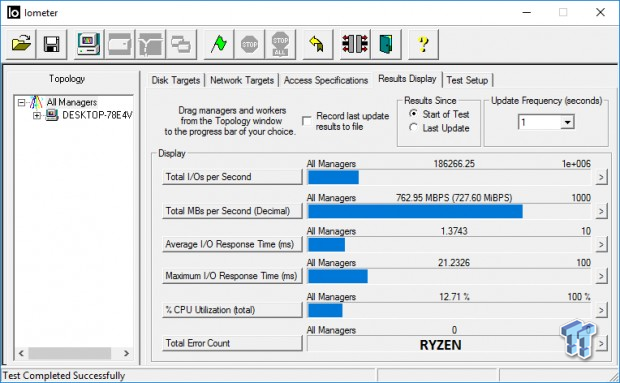Open options arrow for CPU Utilization row
The width and height of the screenshot is (620, 383).
click(601, 310)
